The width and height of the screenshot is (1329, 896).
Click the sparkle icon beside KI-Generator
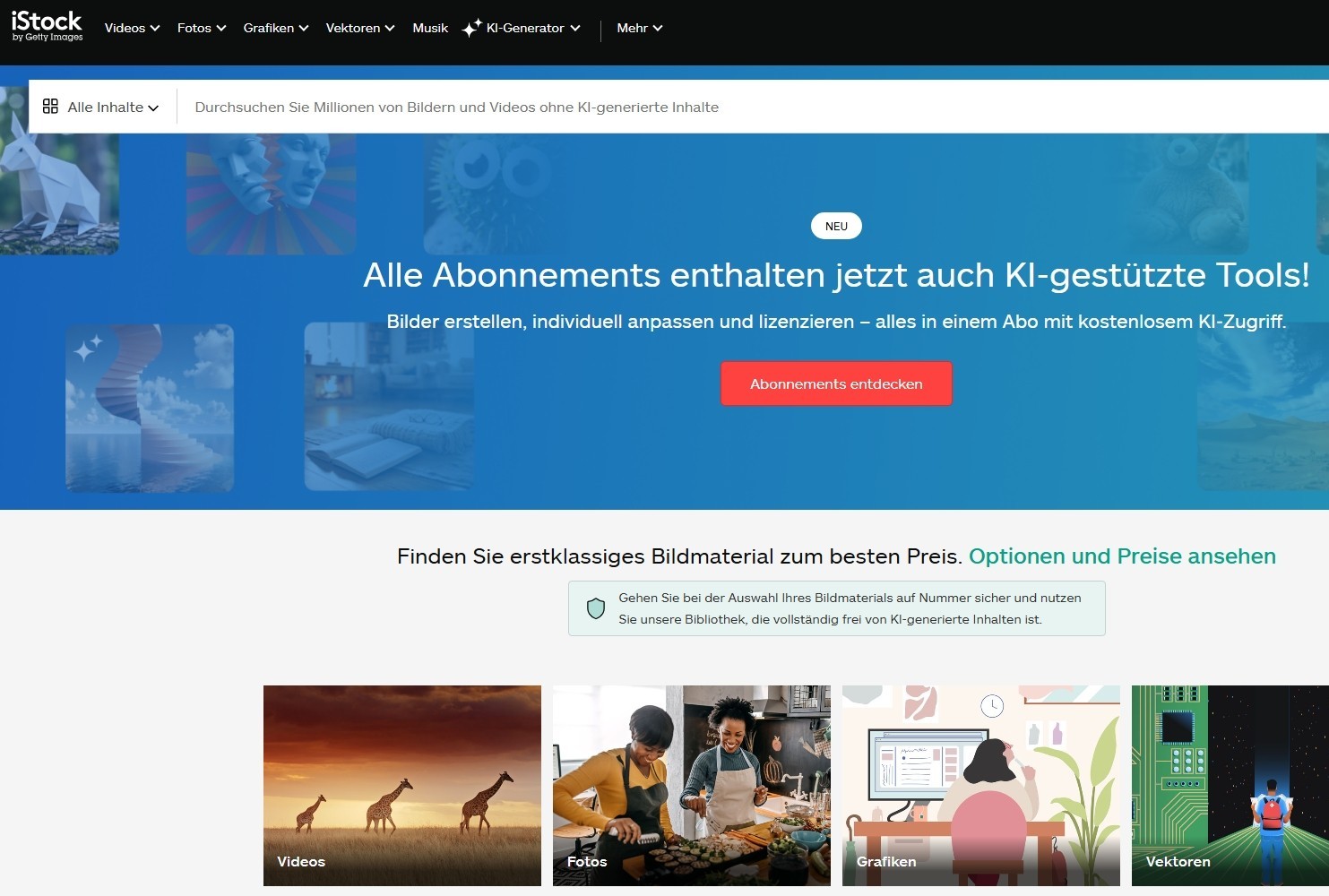471,29
